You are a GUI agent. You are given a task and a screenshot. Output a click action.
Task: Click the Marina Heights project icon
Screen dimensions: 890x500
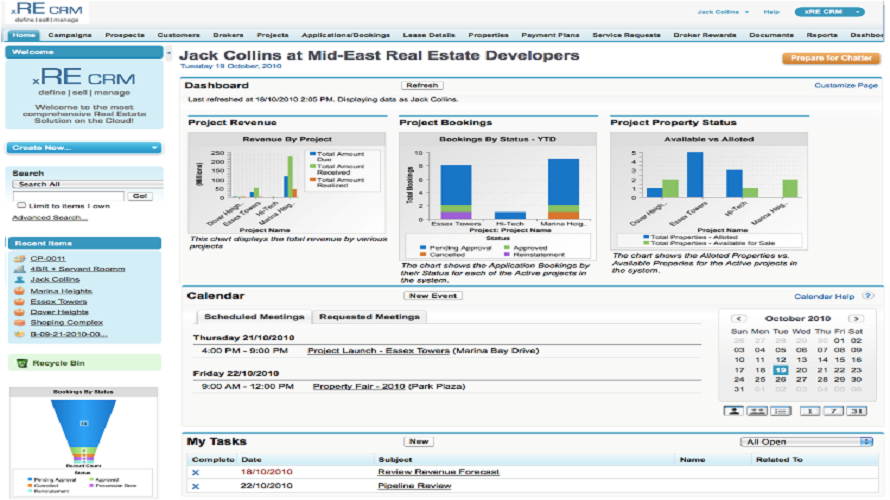[x=19, y=291]
